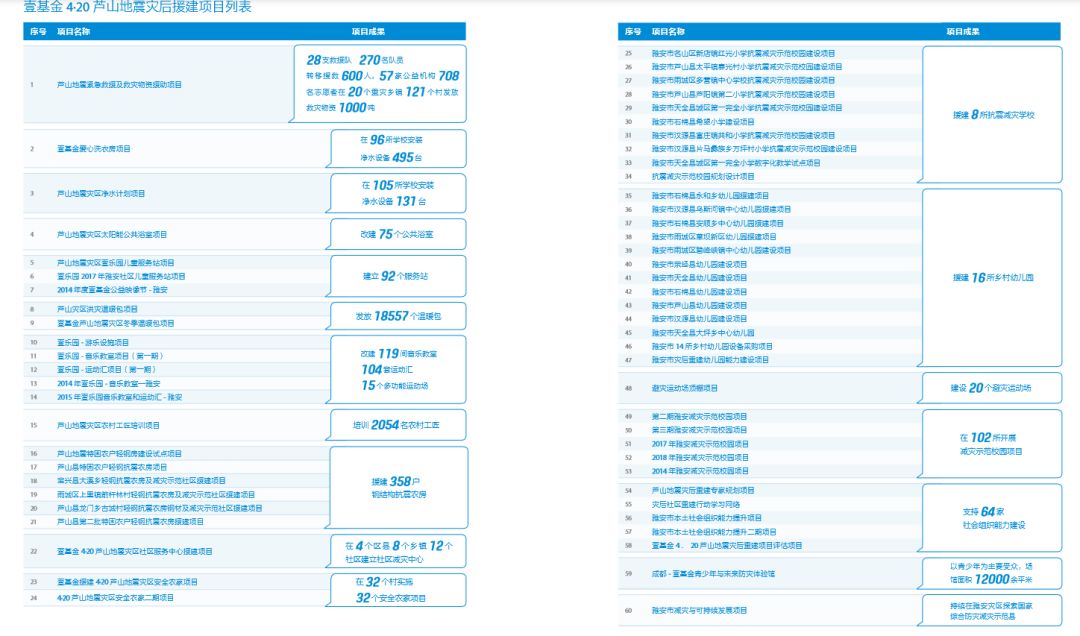Click the result '社区建立社区减灾中心' in row 22
The height and width of the screenshot is (636, 1080).
384,560
